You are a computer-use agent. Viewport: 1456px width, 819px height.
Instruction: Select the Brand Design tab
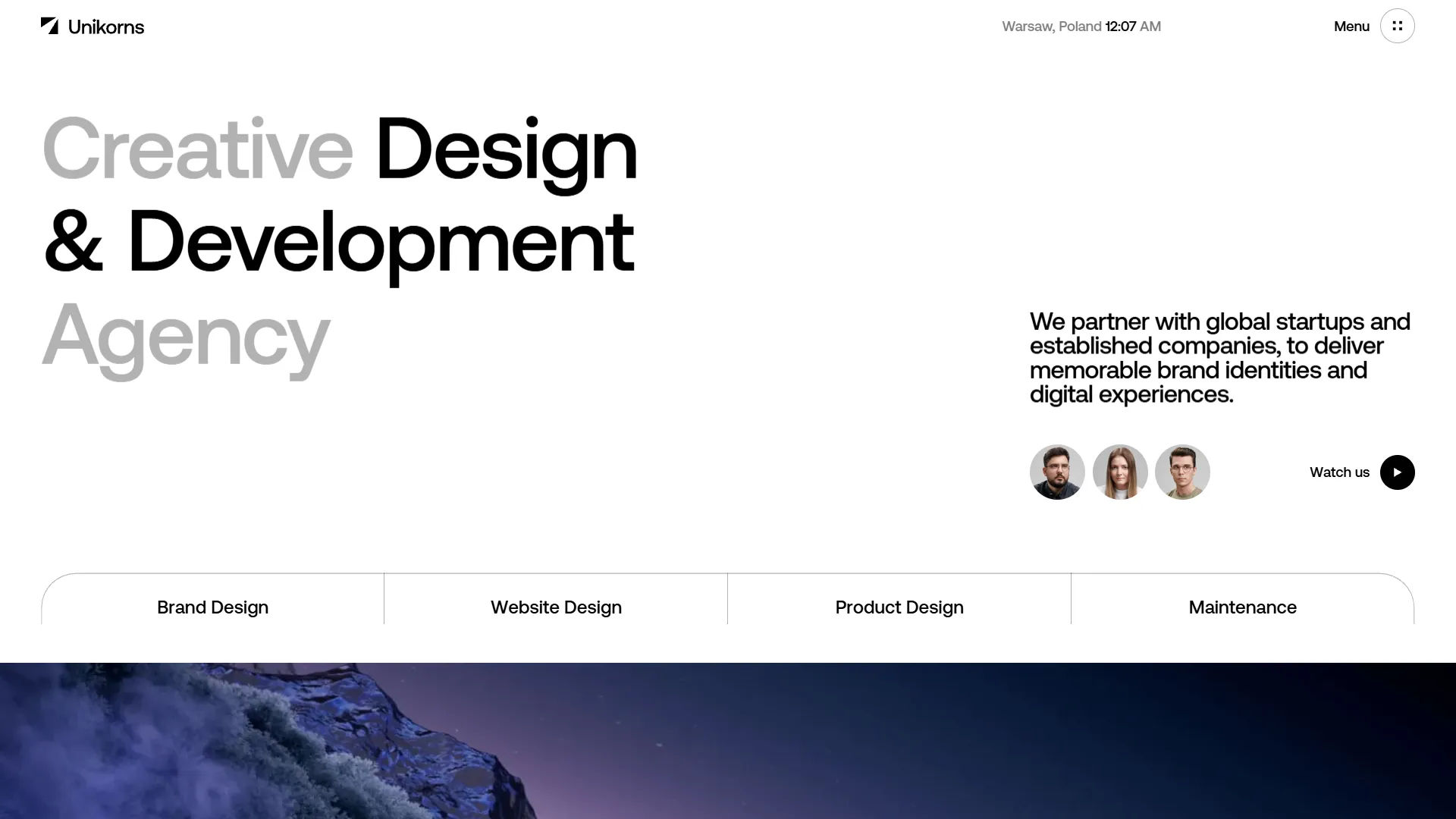(212, 607)
